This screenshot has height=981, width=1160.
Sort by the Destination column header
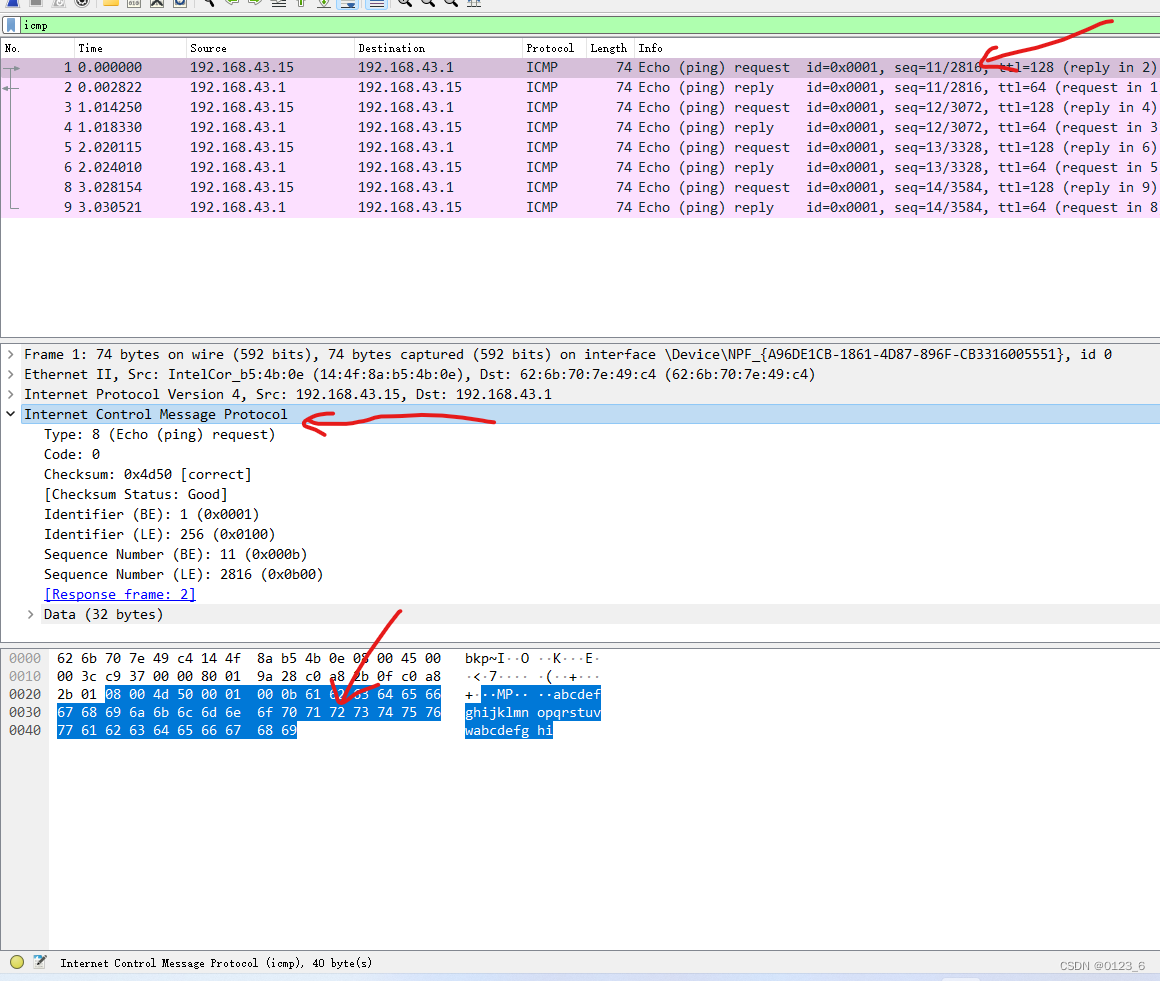click(x=438, y=48)
